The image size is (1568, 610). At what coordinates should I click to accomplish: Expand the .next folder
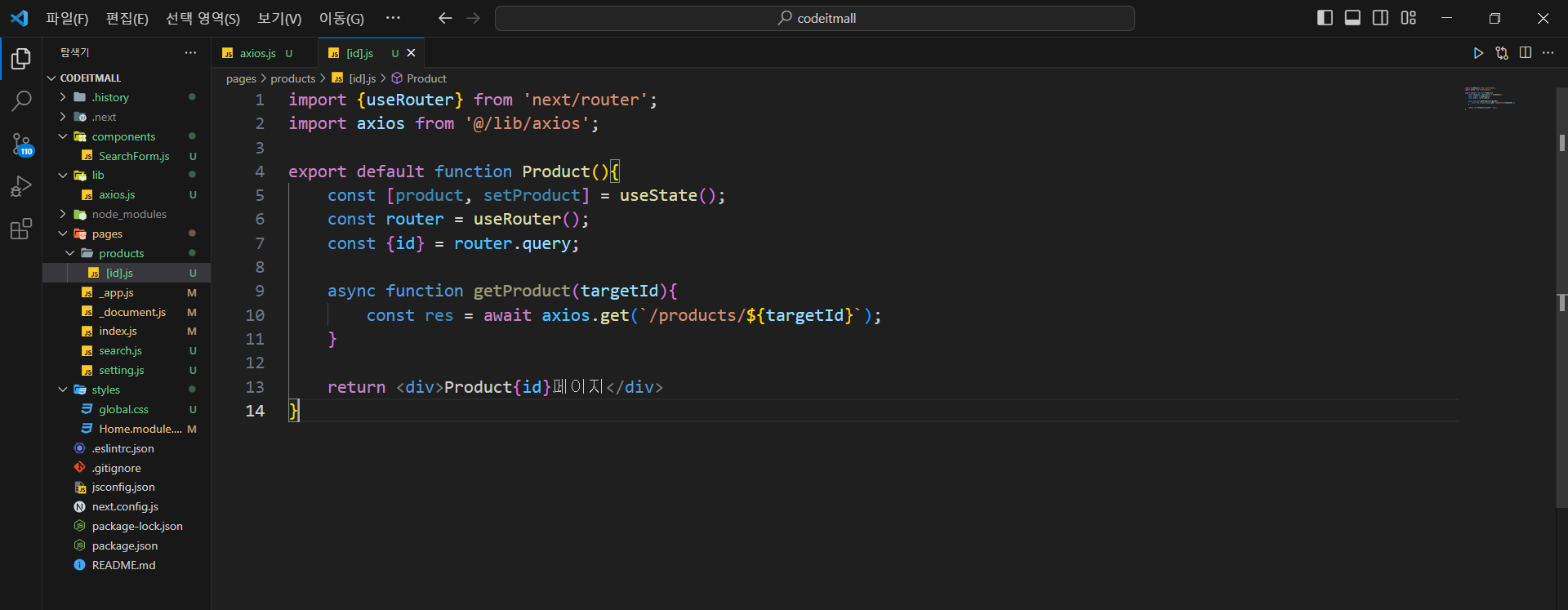pos(127,117)
